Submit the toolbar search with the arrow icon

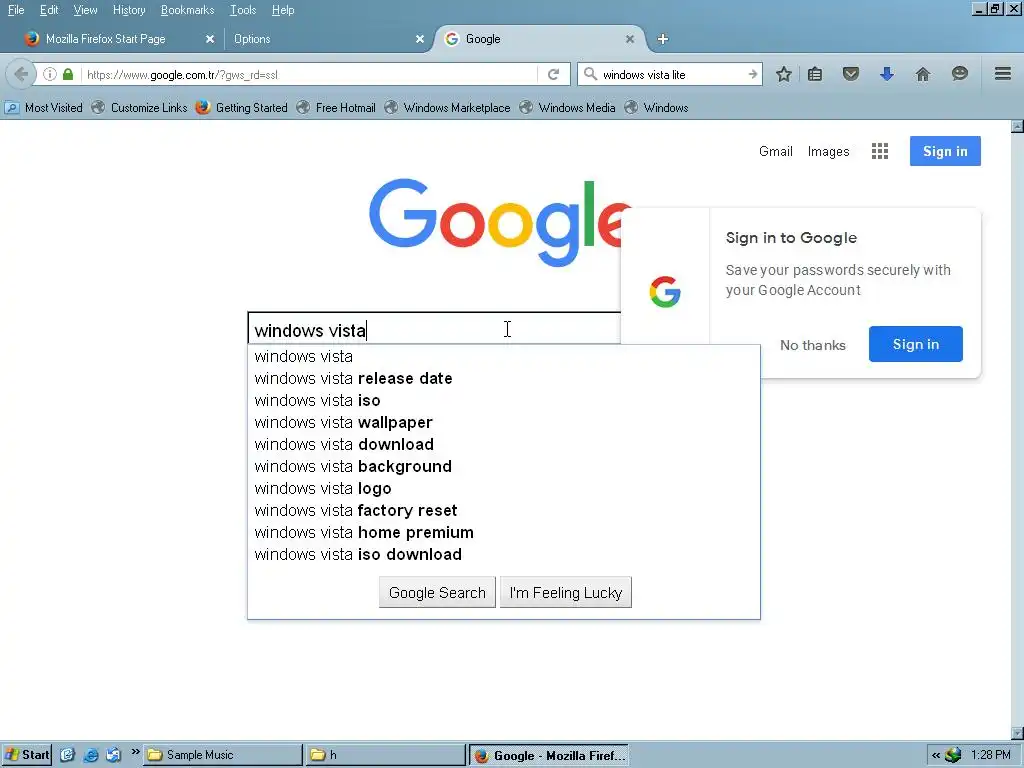click(x=752, y=74)
